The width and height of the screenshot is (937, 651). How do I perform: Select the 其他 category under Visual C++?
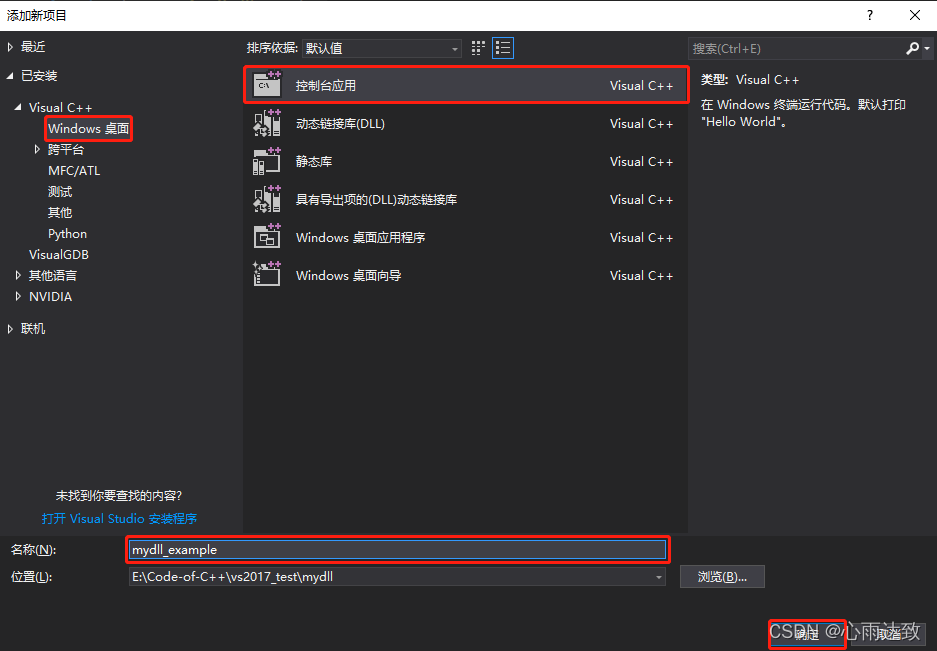coord(60,212)
